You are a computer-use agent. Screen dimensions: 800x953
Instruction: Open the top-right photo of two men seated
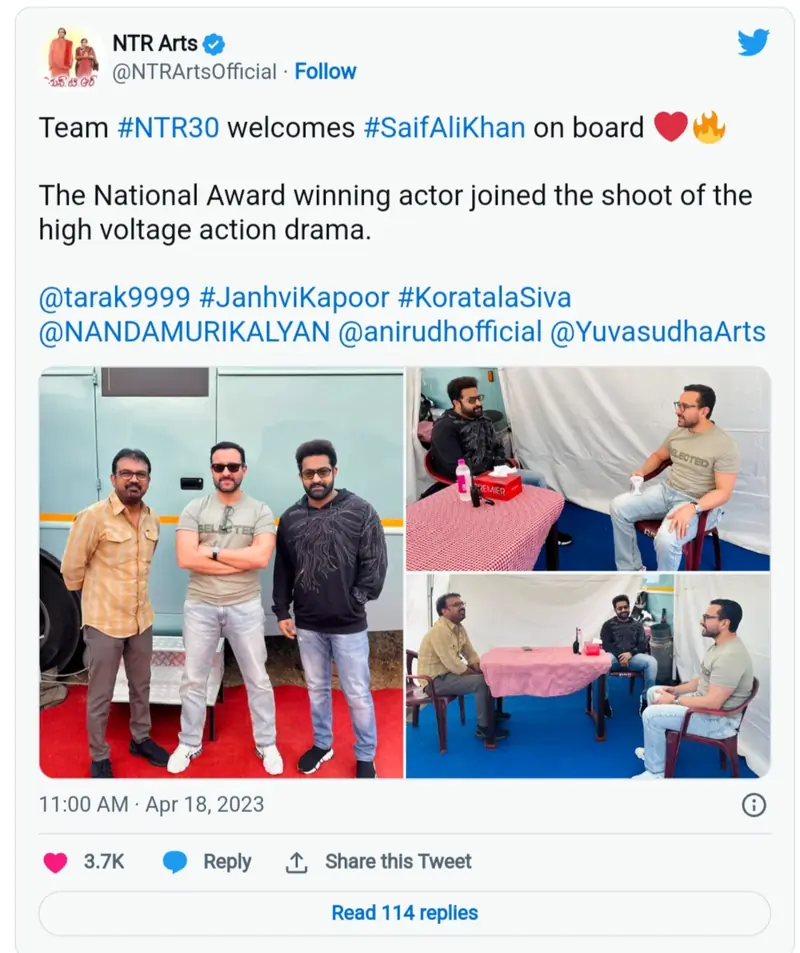pyautogui.click(x=588, y=469)
